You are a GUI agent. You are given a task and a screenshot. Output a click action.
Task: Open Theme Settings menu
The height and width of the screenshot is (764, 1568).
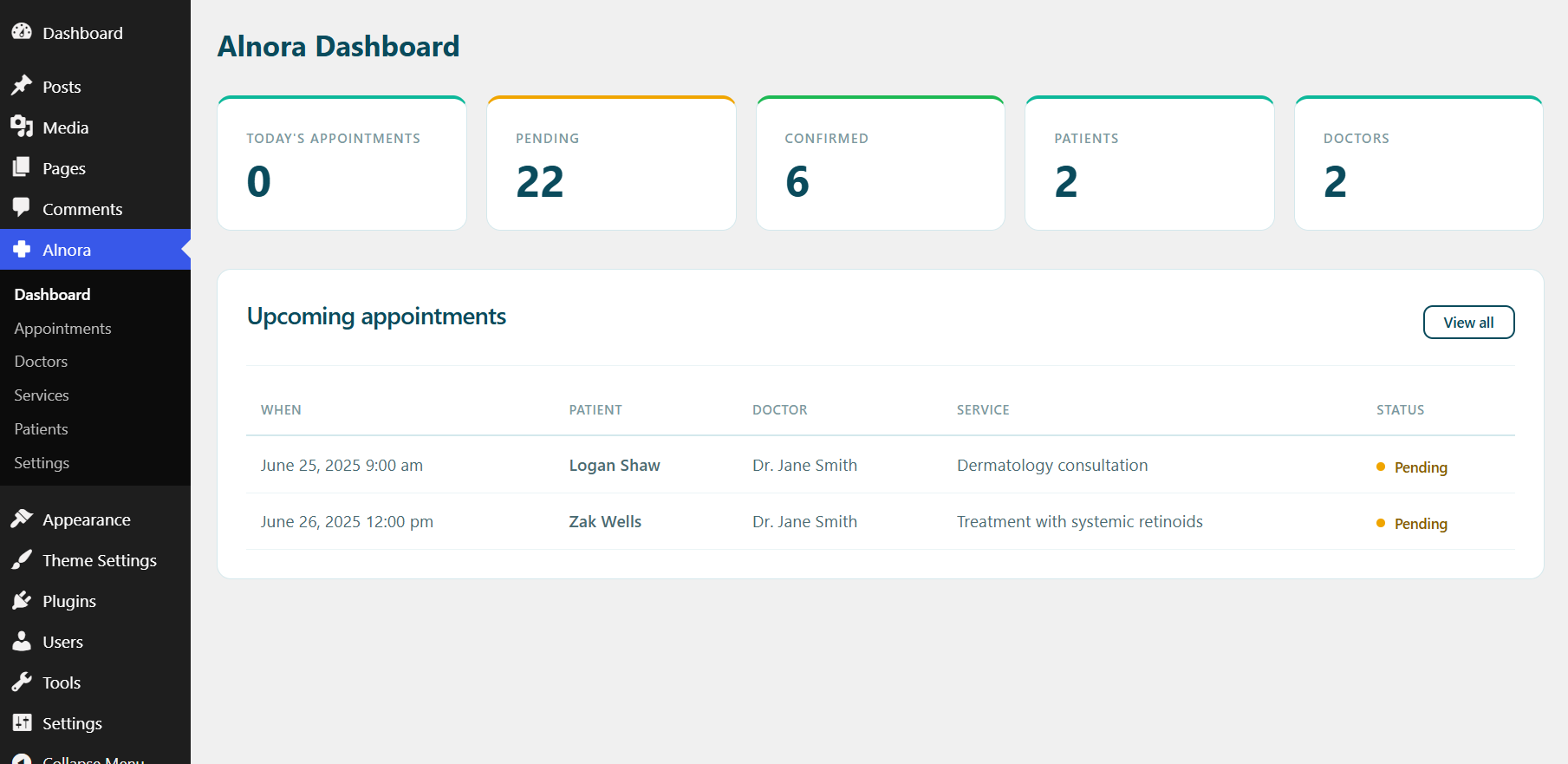coord(95,560)
